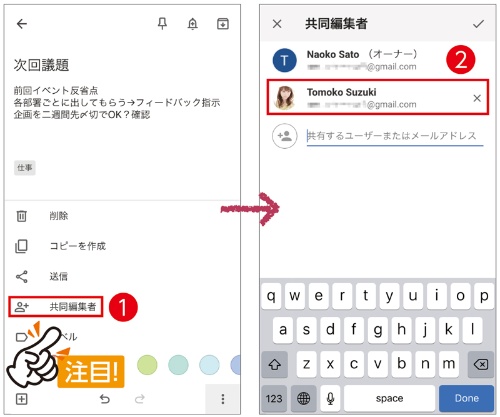Undo the last edit
Image resolution: width=500 pixels, height=417 pixels.
pyautogui.click(x=105, y=399)
